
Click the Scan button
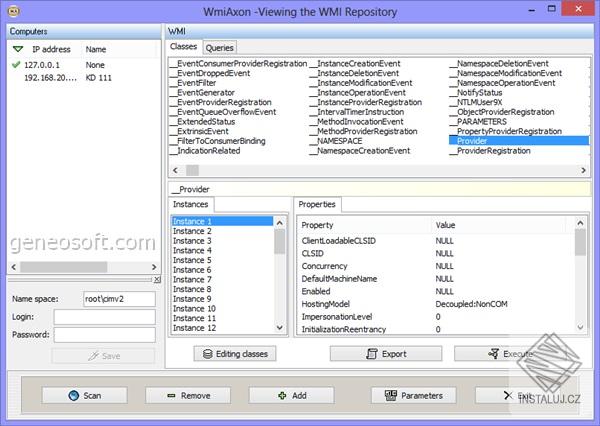coord(85,395)
